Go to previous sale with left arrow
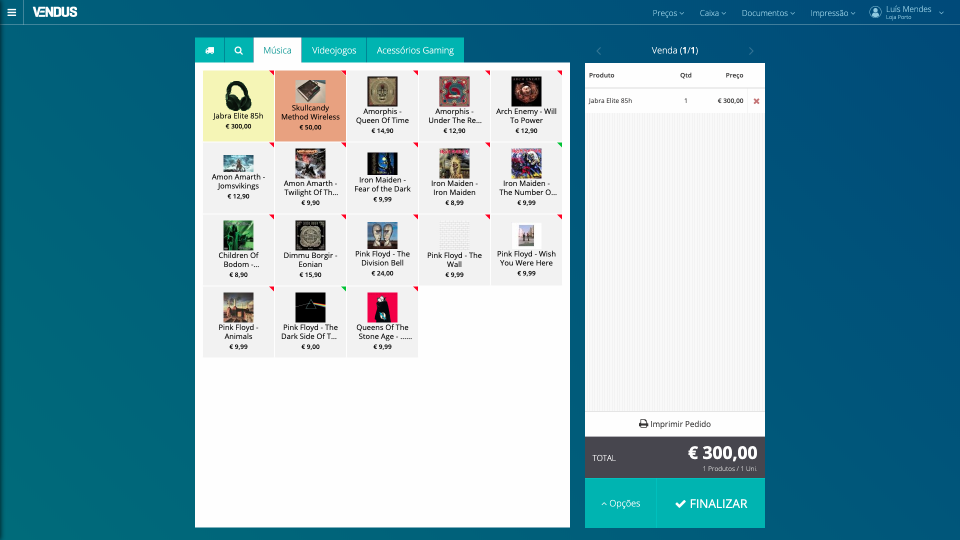This screenshot has height=540, width=960. click(x=599, y=51)
